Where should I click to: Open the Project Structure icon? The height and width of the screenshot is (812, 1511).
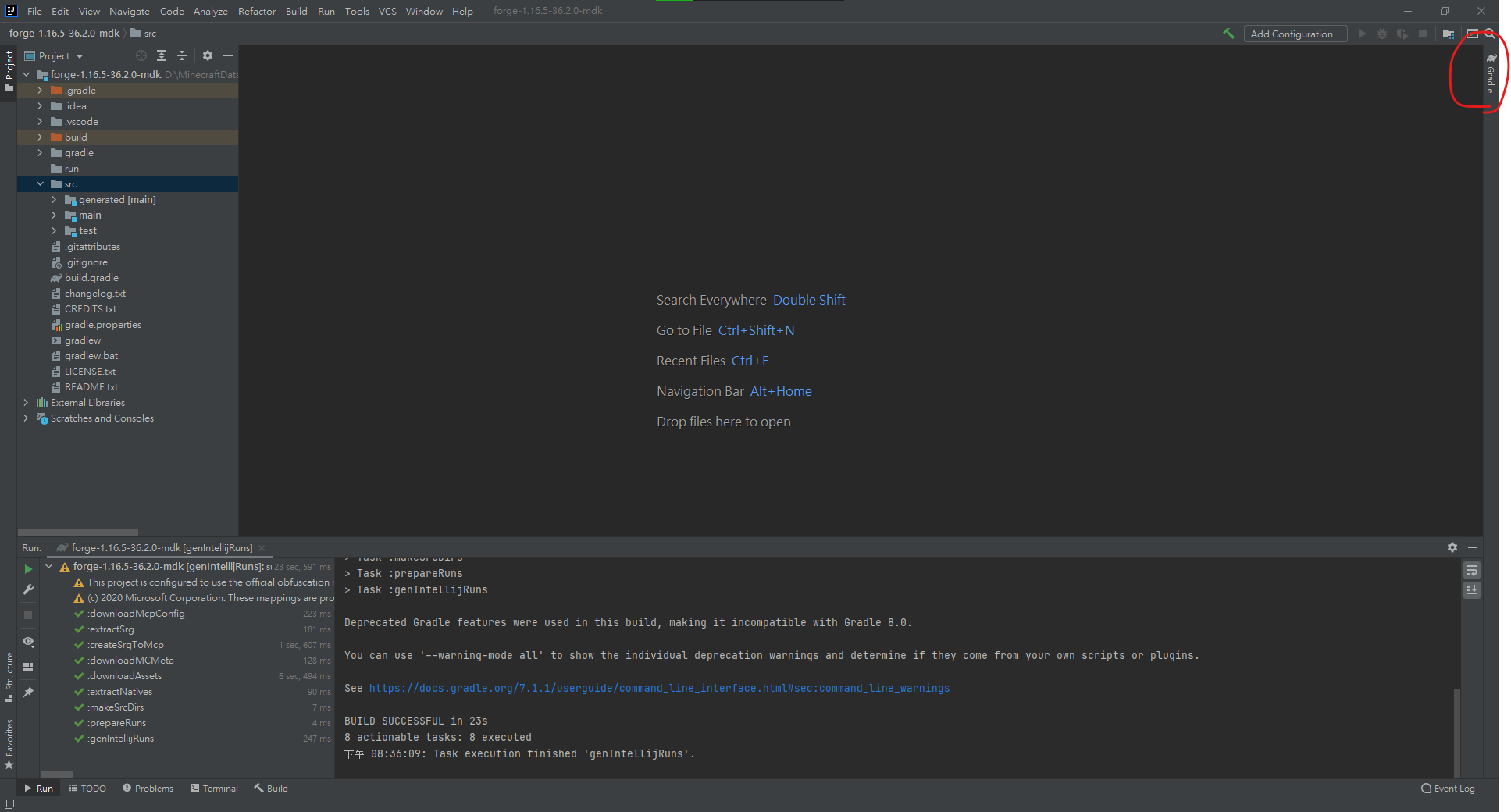click(1449, 34)
